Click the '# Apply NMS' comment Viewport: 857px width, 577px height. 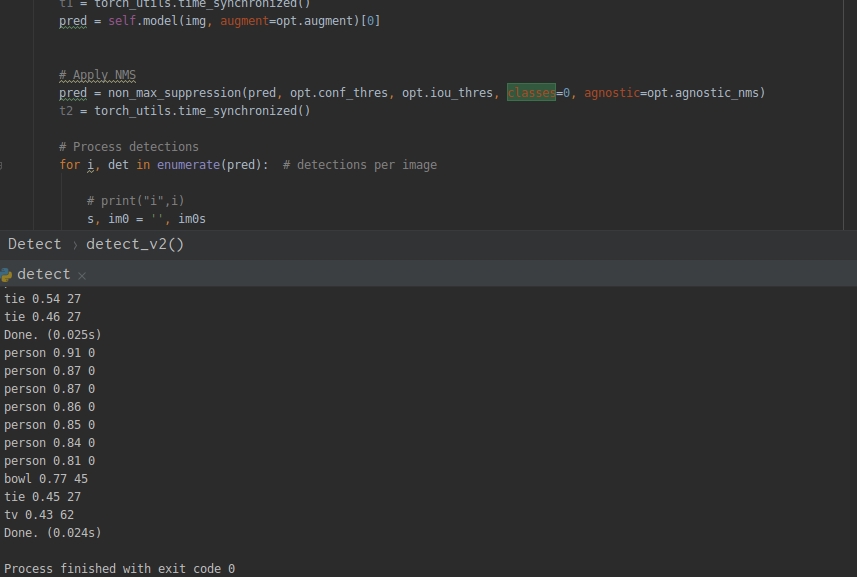point(97,75)
